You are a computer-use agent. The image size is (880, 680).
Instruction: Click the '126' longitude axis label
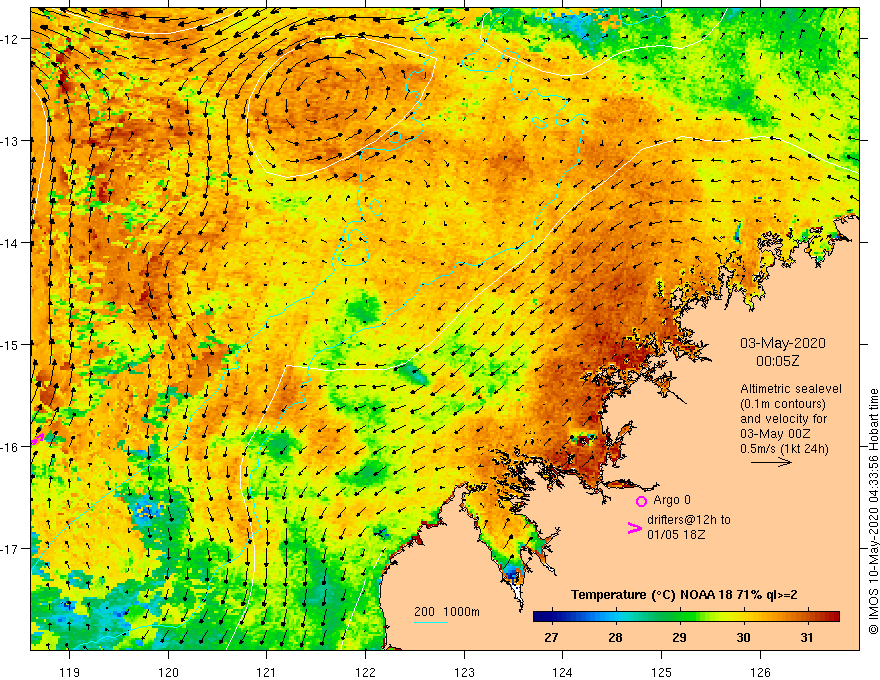pos(760,672)
